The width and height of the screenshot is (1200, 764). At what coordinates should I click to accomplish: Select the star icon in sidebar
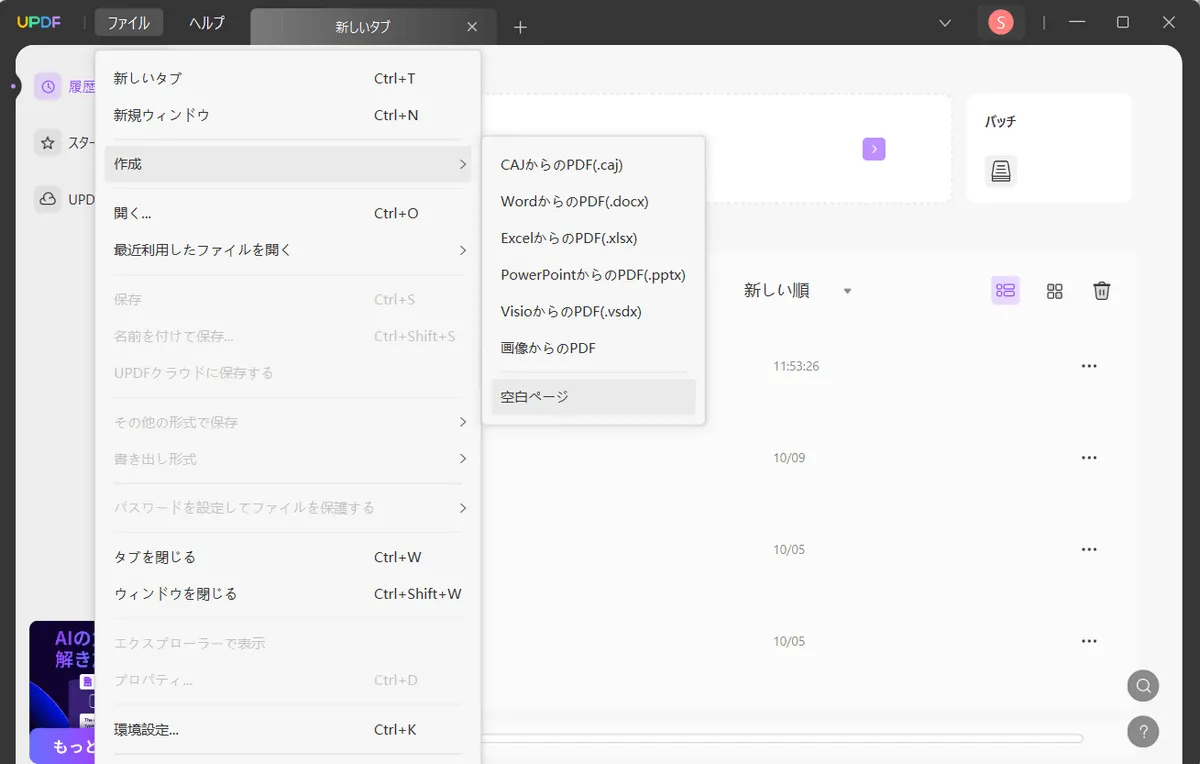click(x=48, y=143)
